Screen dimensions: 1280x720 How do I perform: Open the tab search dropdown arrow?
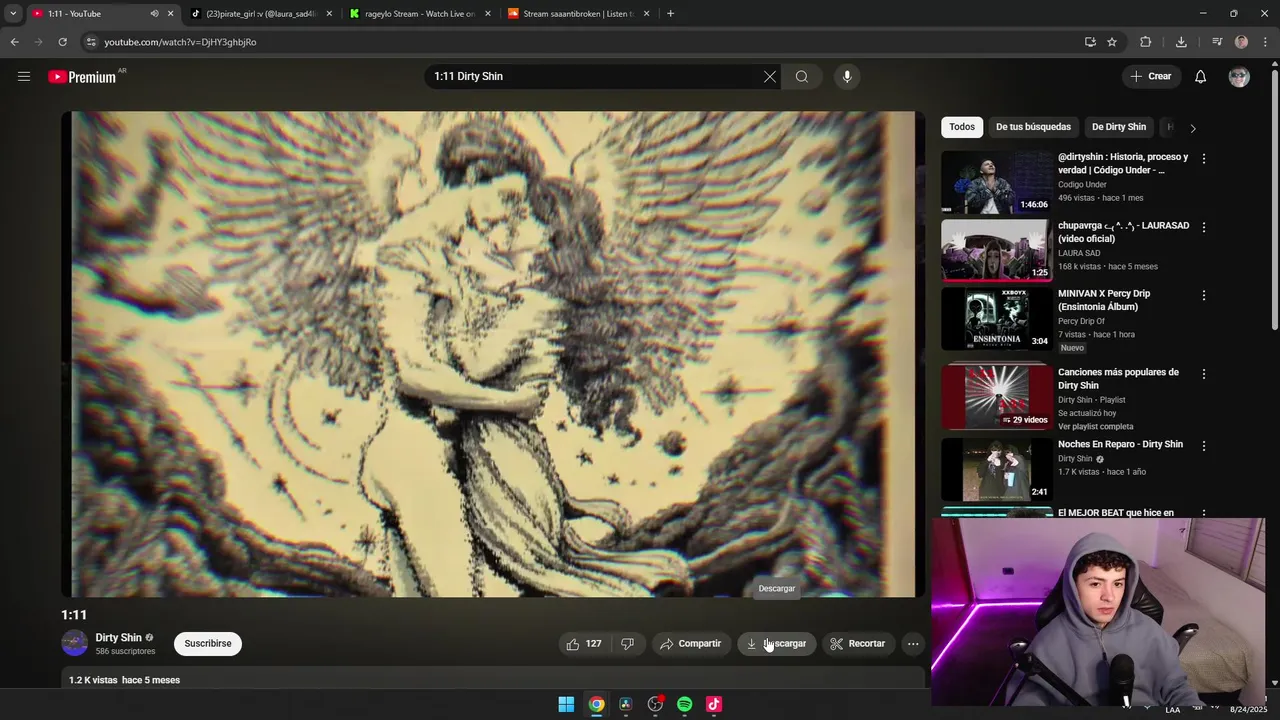[13, 14]
